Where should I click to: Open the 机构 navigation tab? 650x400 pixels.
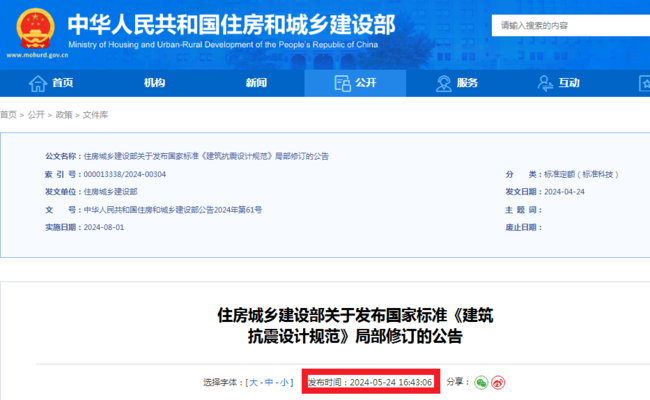point(154,83)
